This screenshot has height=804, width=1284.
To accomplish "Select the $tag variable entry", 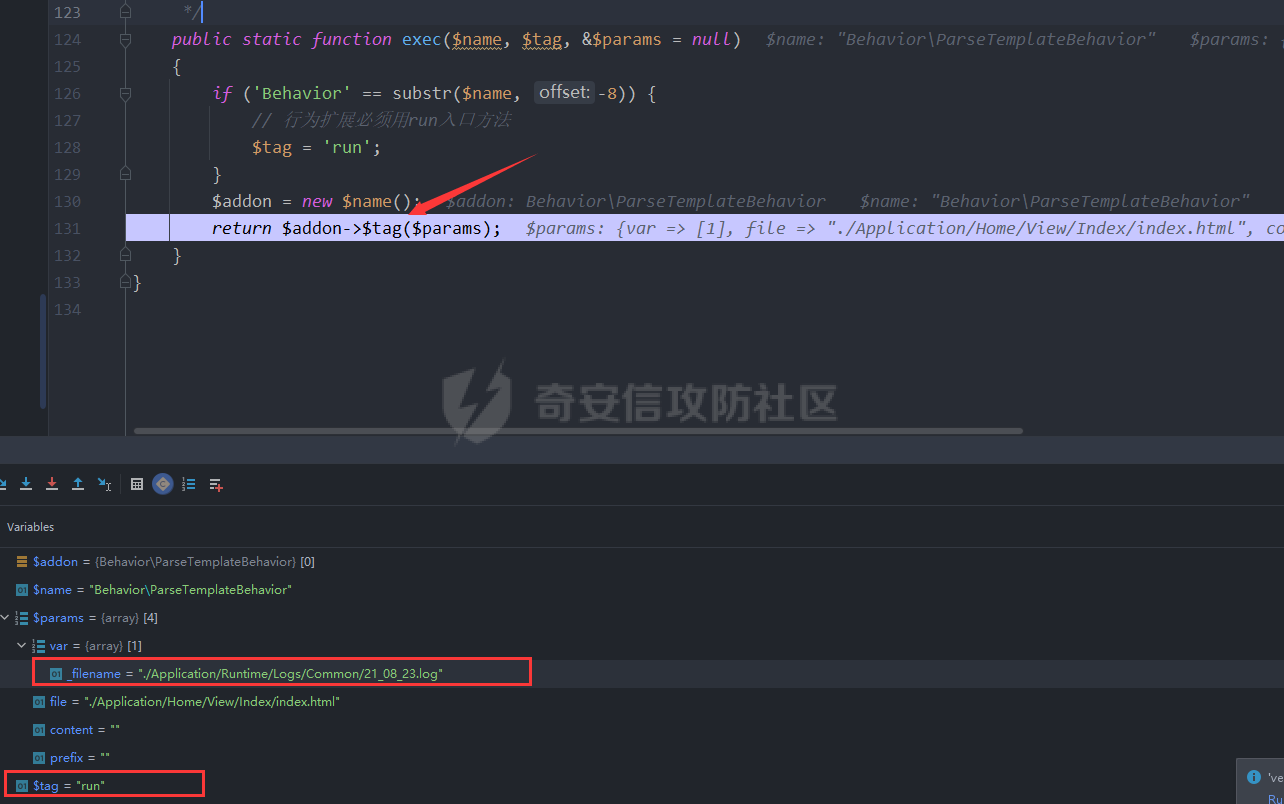I will tap(68, 786).
